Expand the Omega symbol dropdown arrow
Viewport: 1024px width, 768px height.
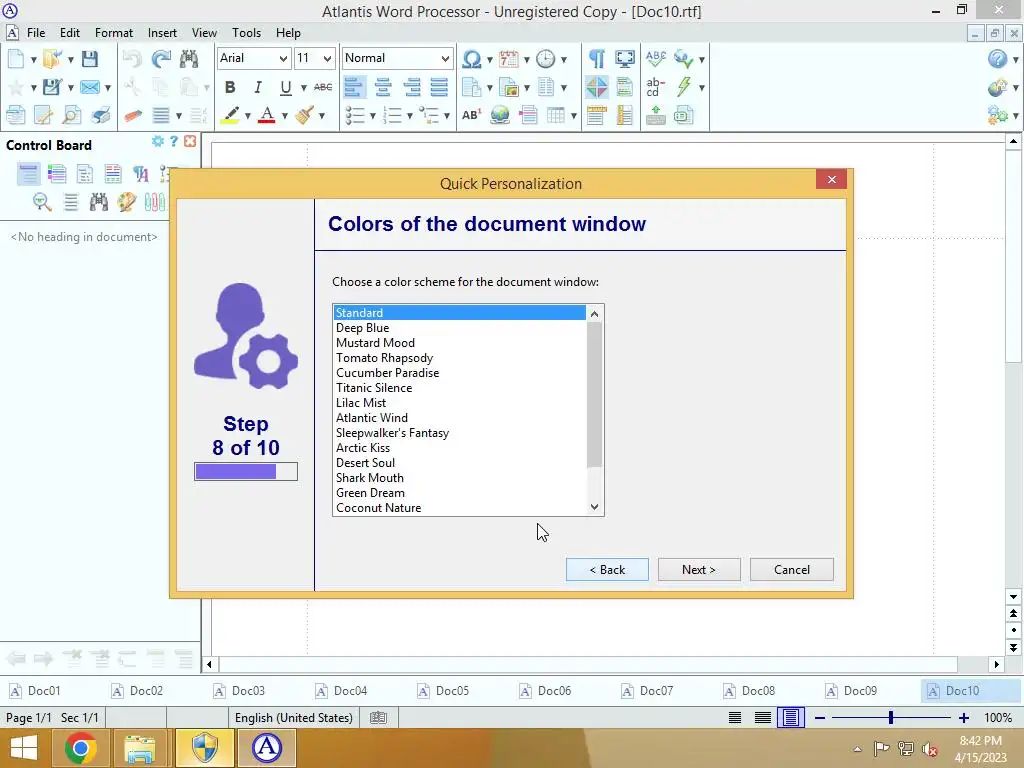pyautogui.click(x=490, y=59)
